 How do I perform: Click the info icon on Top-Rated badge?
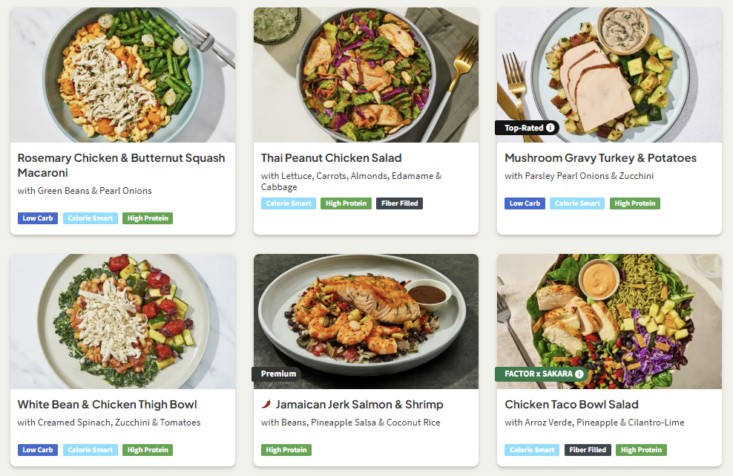(x=550, y=128)
